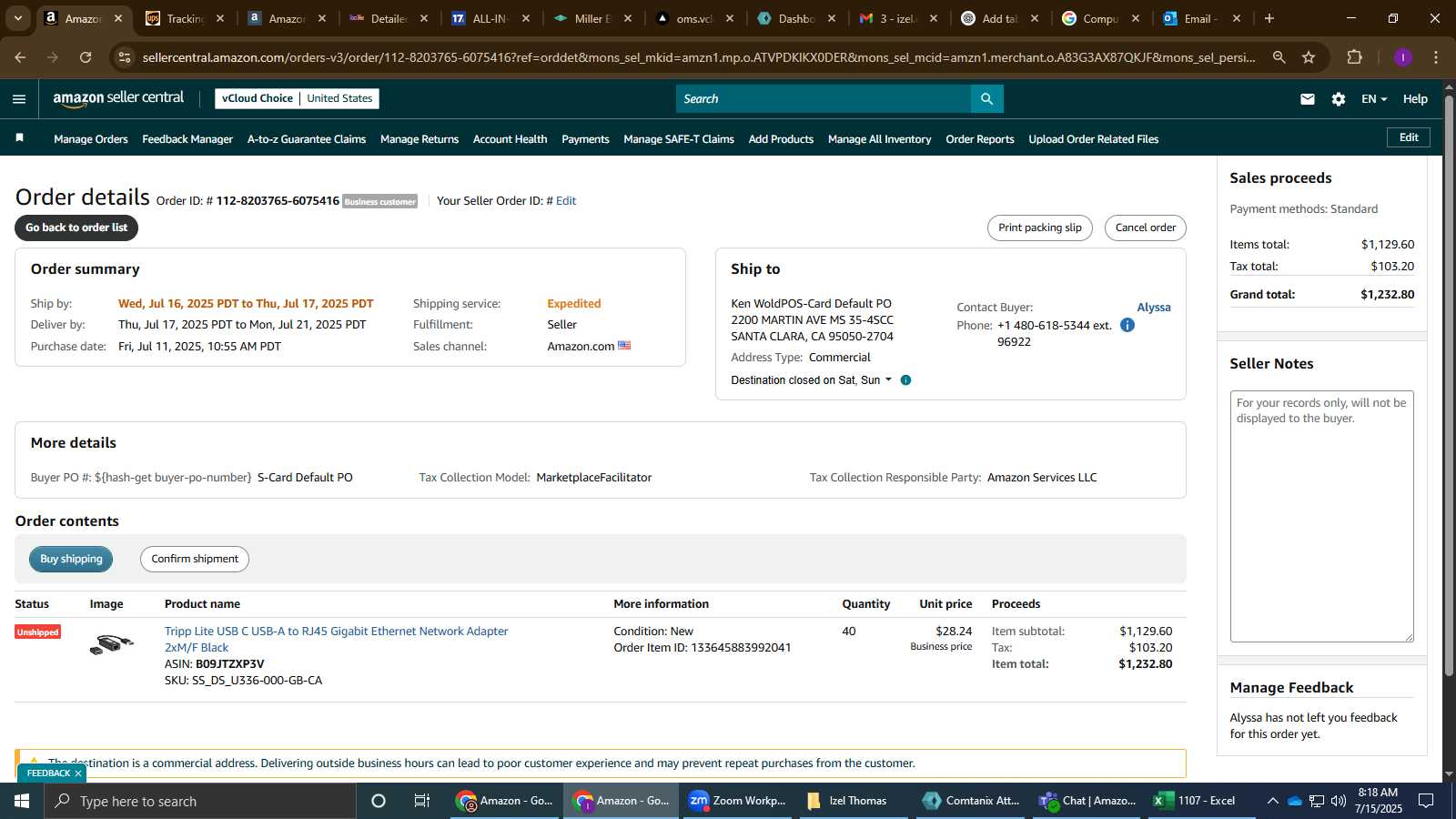The image size is (1456, 819).
Task: Open Manage Orders menu item
Action: click(x=91, y=139)
